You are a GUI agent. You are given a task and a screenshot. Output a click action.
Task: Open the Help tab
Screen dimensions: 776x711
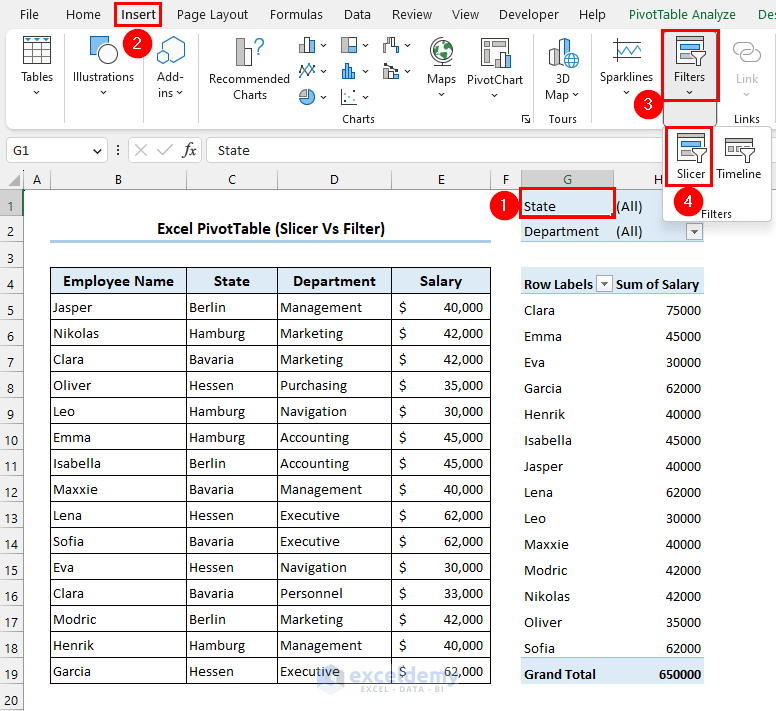coord(592,15)
